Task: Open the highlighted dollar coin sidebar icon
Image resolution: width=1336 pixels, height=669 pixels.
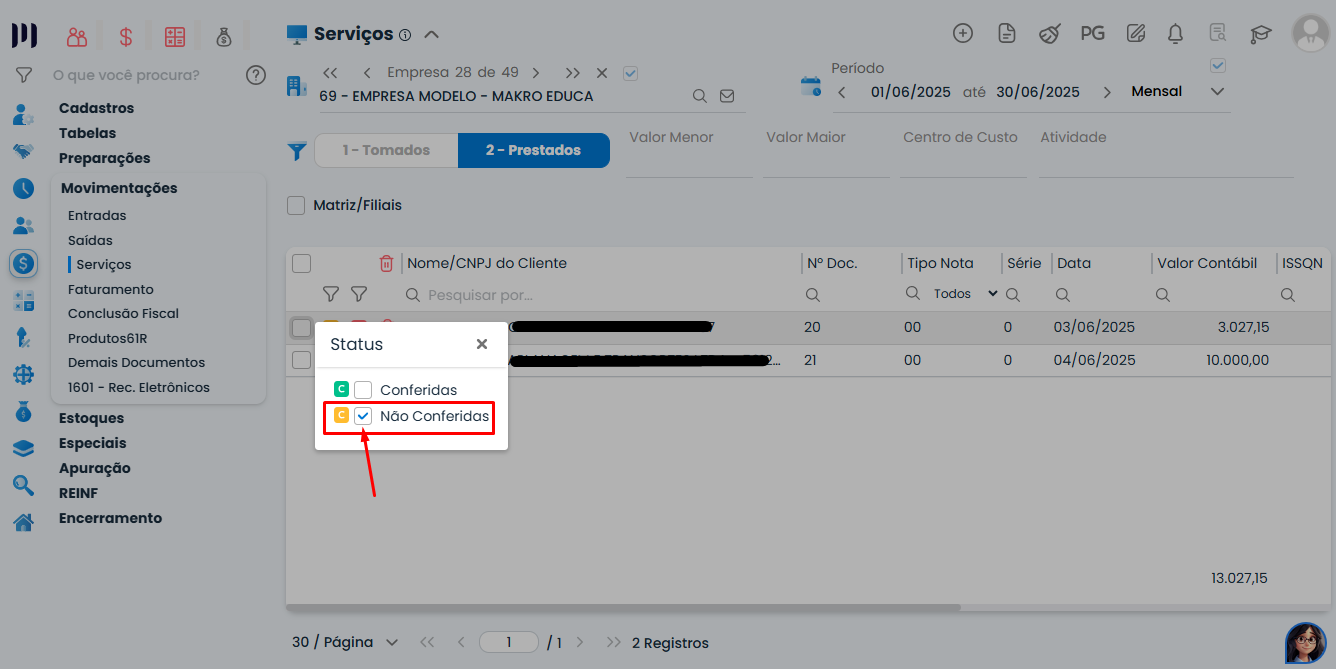Action: coord(23,264)
